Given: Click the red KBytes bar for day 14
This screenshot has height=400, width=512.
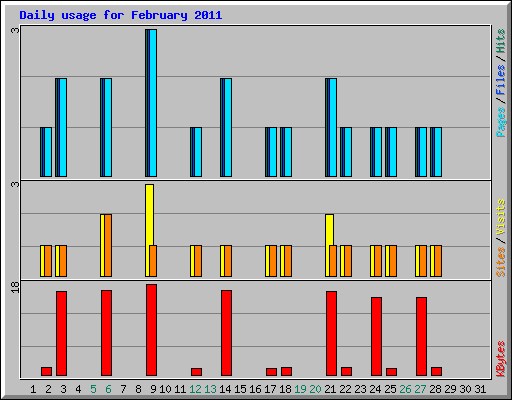Looking at the screenshot, I should 226,333.
